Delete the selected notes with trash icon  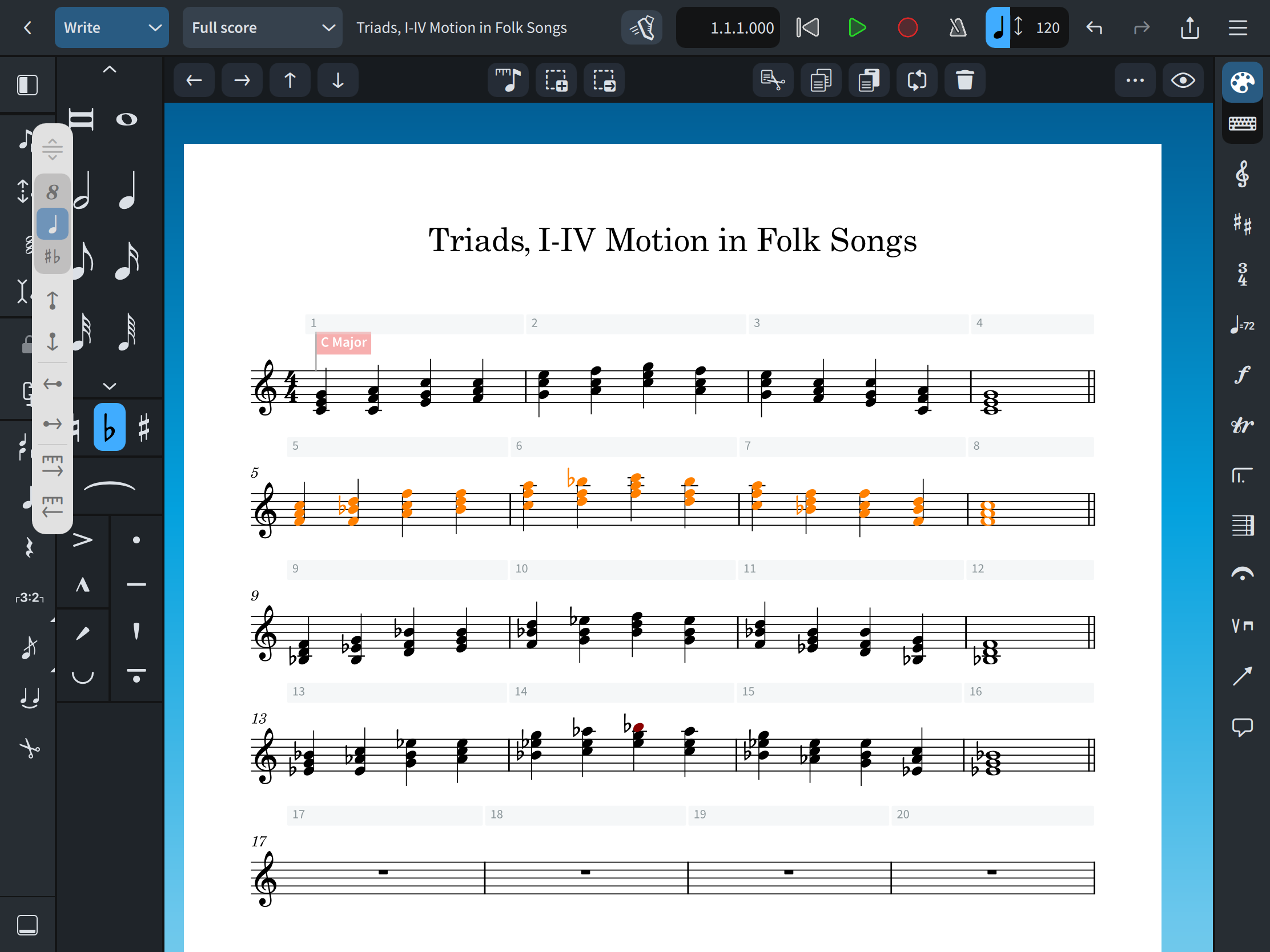click(x=964, y=80)
